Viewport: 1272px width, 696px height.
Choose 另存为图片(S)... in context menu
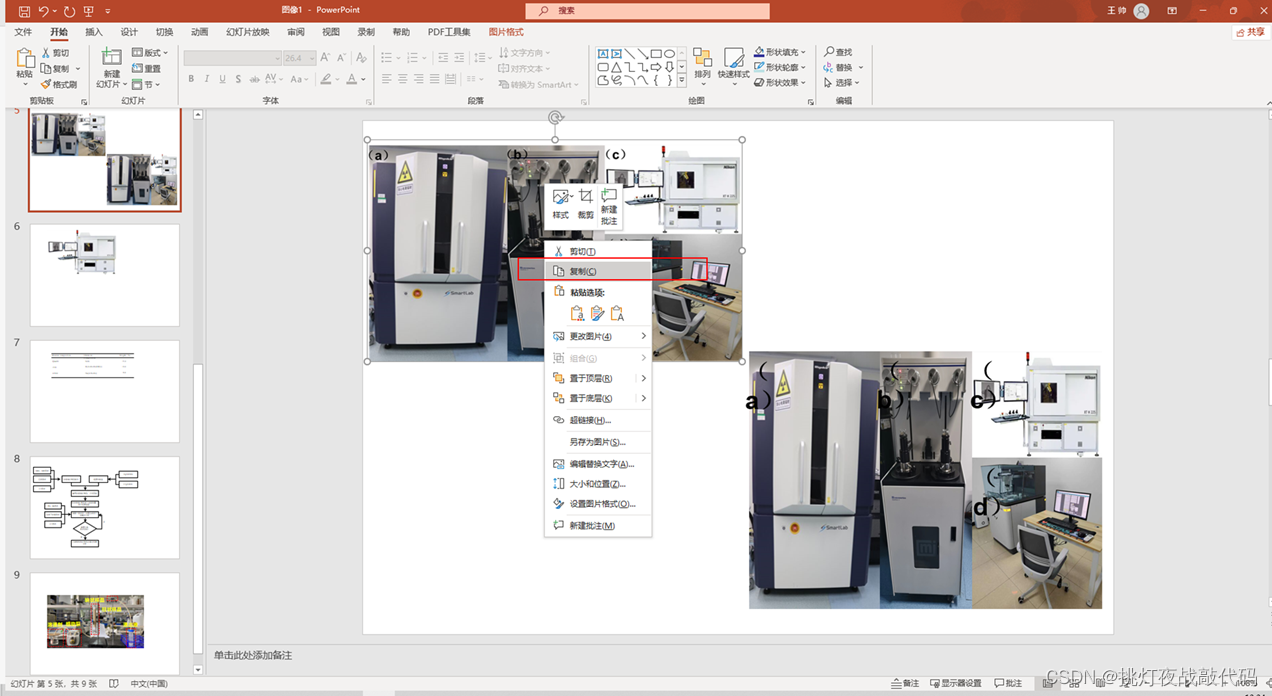coord(598,442)
